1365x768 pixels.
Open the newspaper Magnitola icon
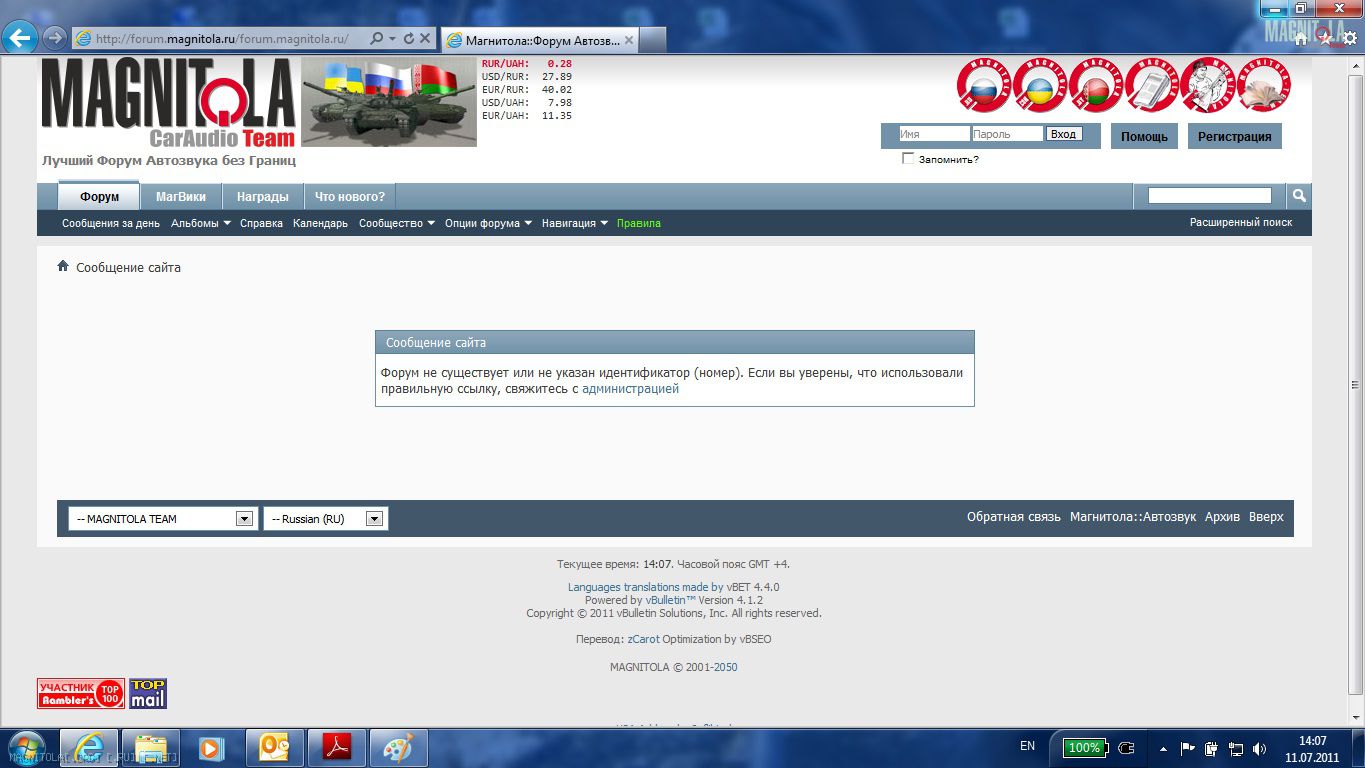pos(1151,86)
